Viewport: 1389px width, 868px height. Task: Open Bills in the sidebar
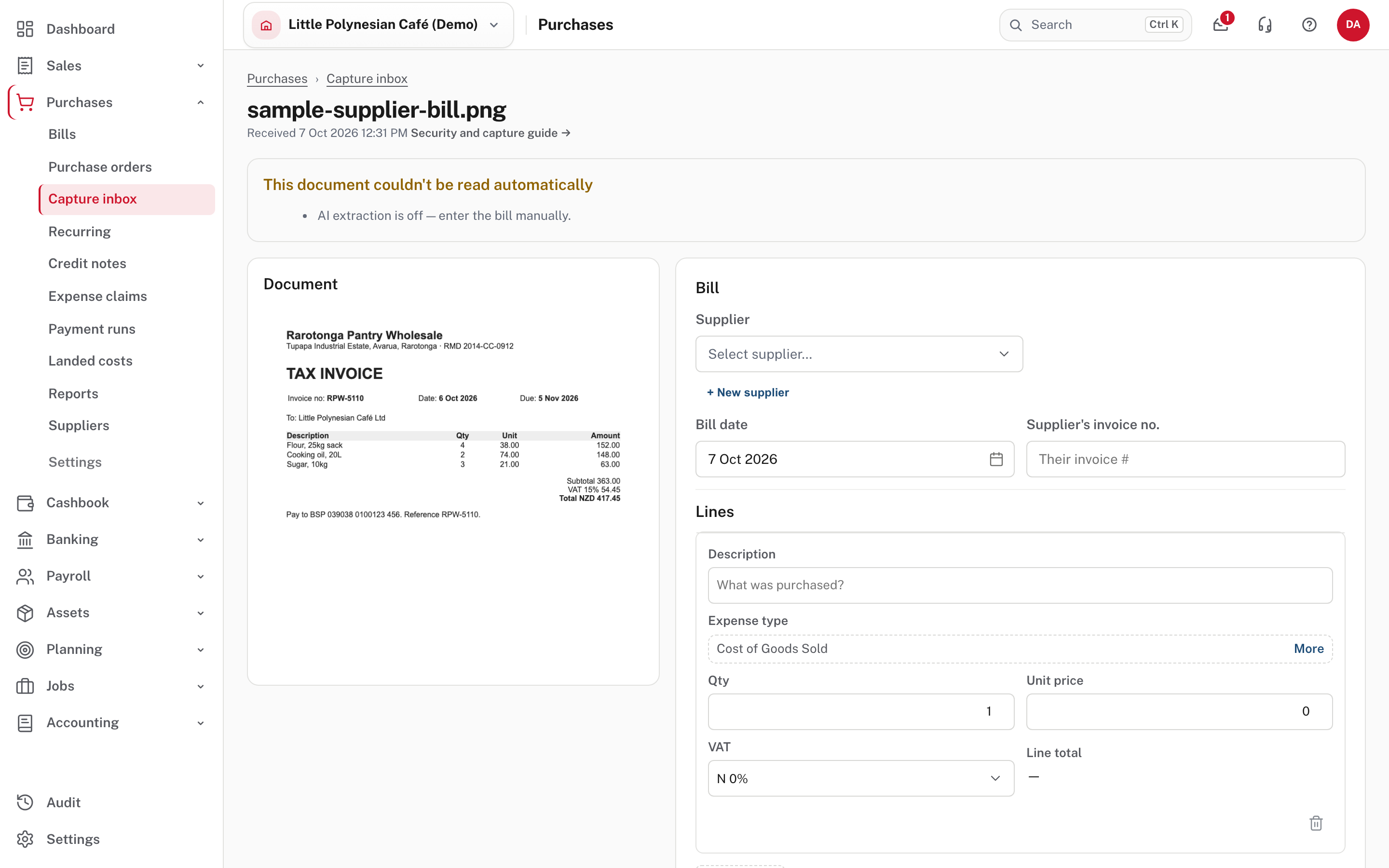(x=62, y=135)
